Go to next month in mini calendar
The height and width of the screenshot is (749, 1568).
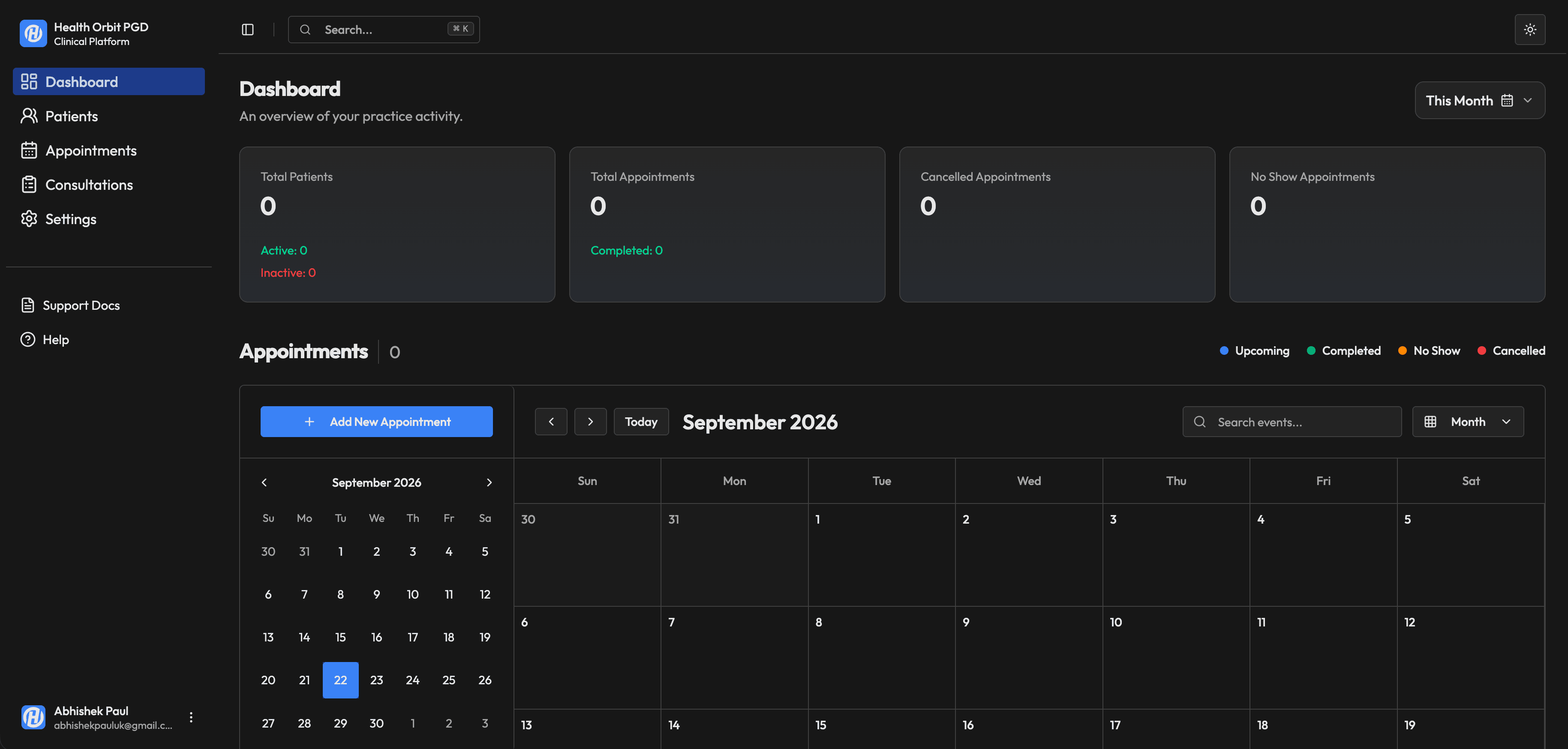click(x=489, y=482)
